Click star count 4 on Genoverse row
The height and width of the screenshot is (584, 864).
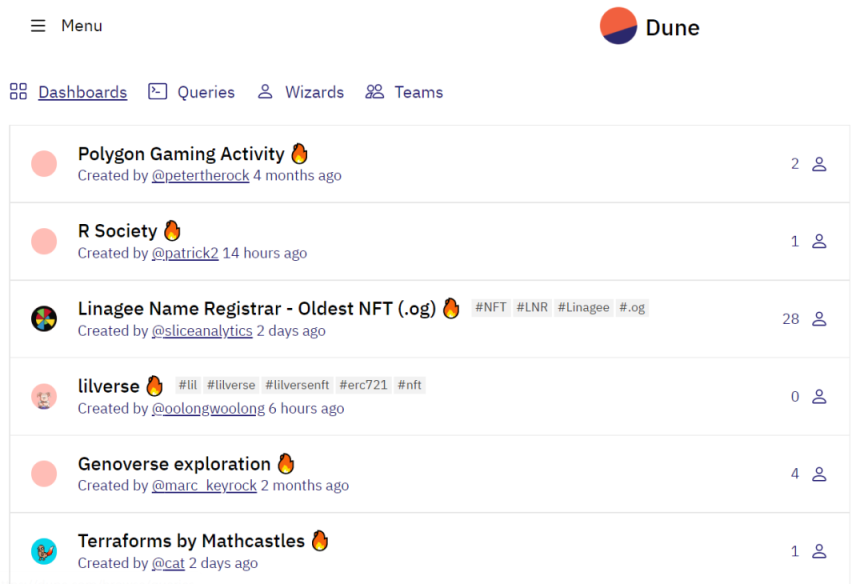point(795,474)
